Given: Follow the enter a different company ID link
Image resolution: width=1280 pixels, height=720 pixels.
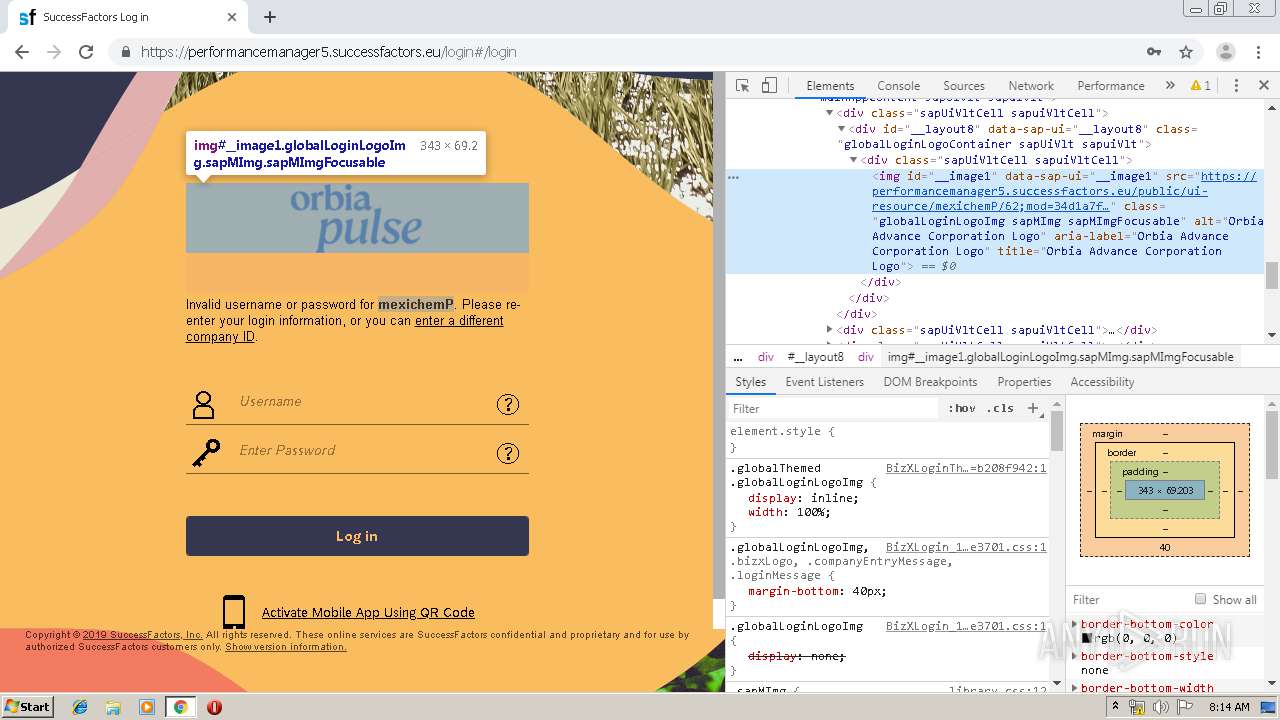Looking at the screenshot, I should [x=345, y=329].
